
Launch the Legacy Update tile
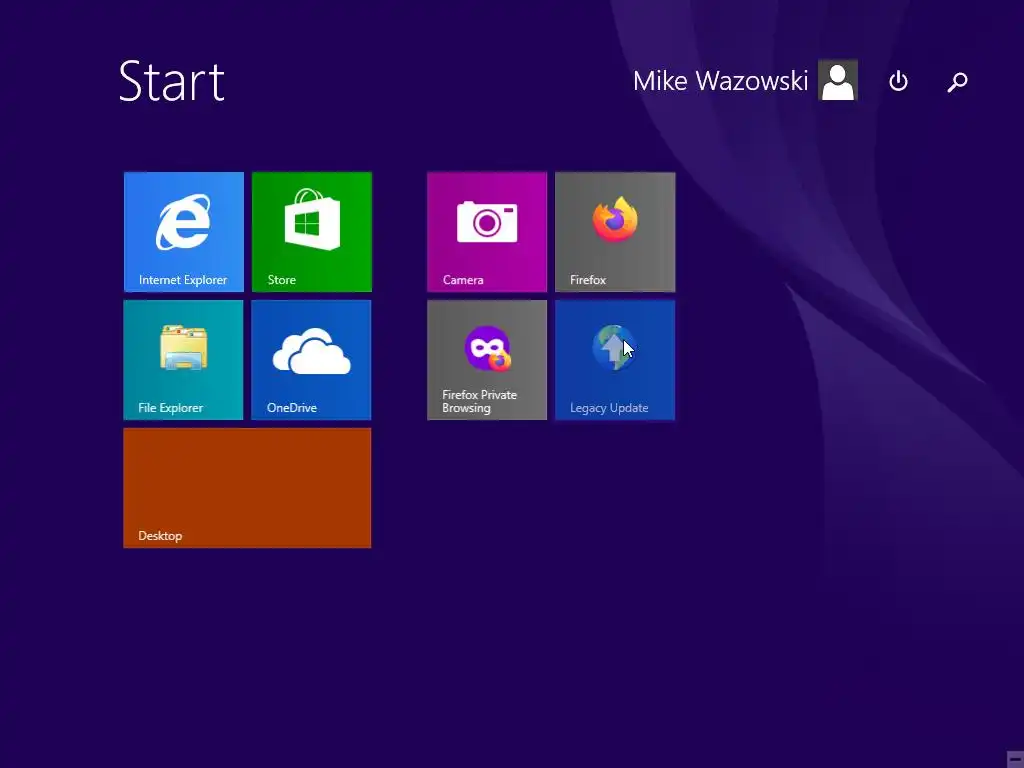point(615,360)
